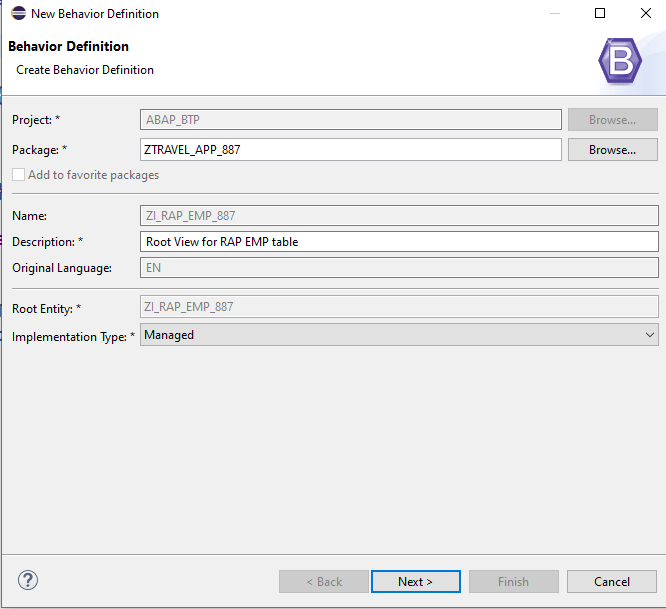Minimize the New Behavior Definition dialog
The width and height of the screenshot is (666, 609).
tap(554, 14)
